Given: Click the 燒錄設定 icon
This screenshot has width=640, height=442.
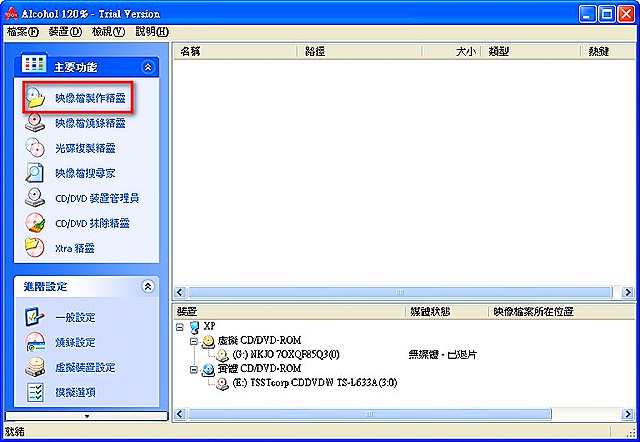Looking at the screenshot, I should tap(35, 342).
